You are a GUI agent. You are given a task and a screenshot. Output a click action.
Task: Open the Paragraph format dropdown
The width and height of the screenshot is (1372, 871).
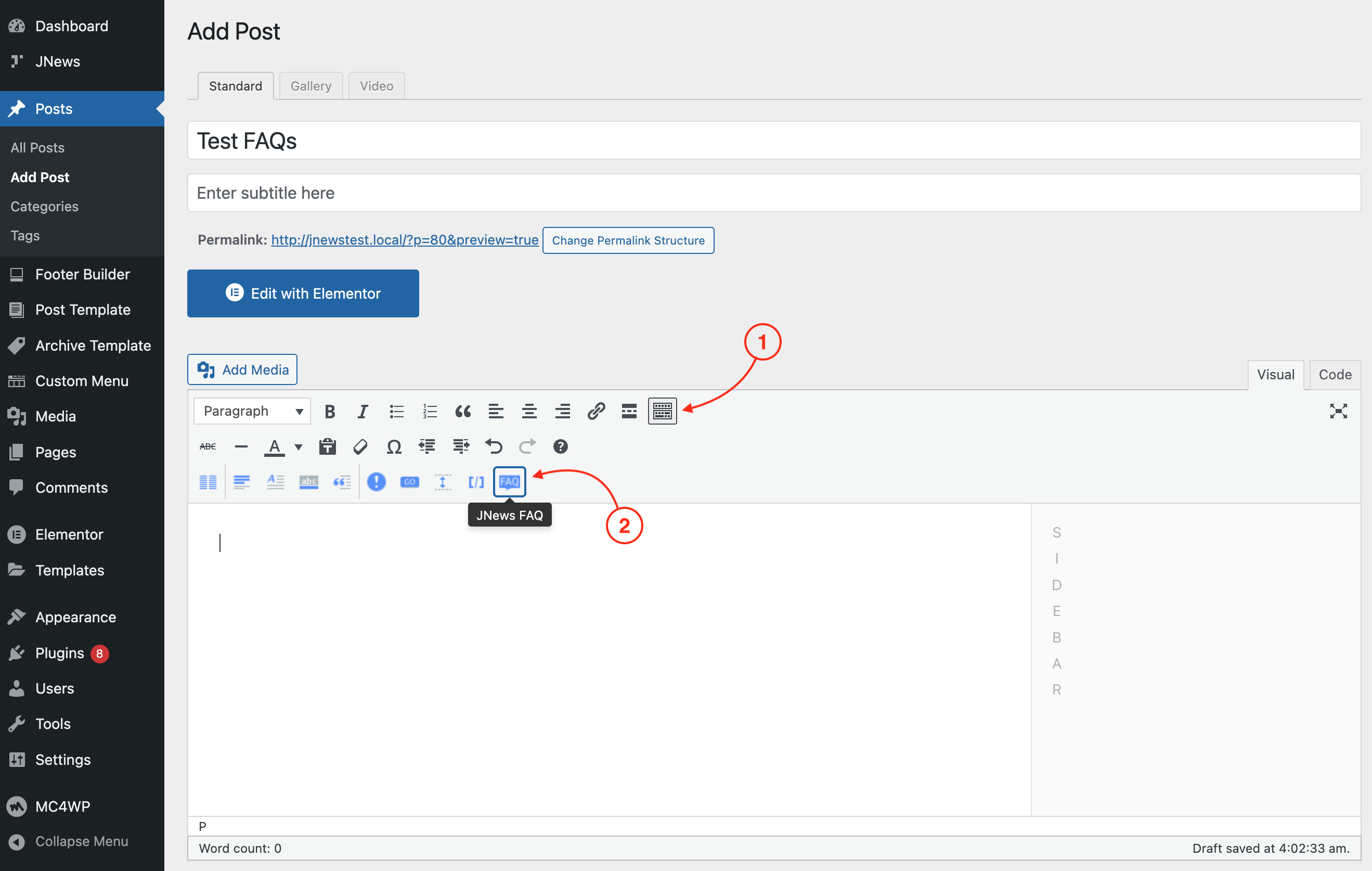point(252,411)
